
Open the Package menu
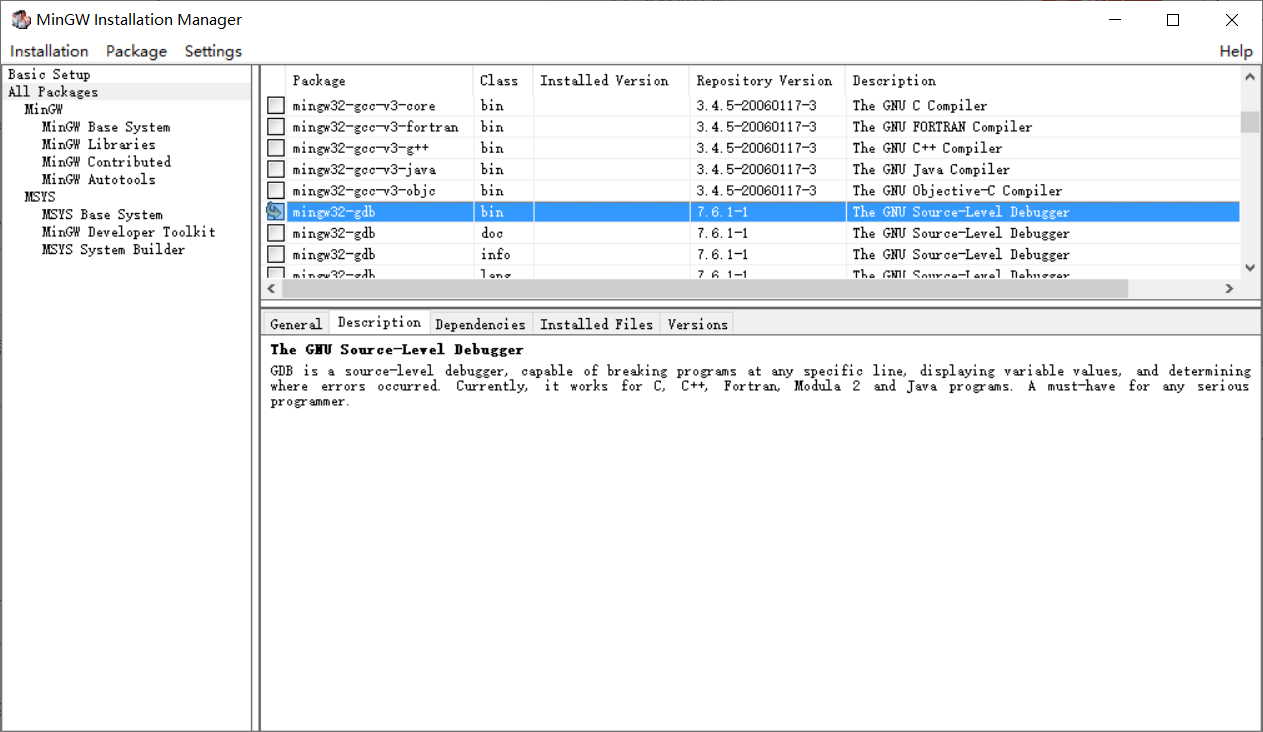pyautogui.click(x=136, y=51)
